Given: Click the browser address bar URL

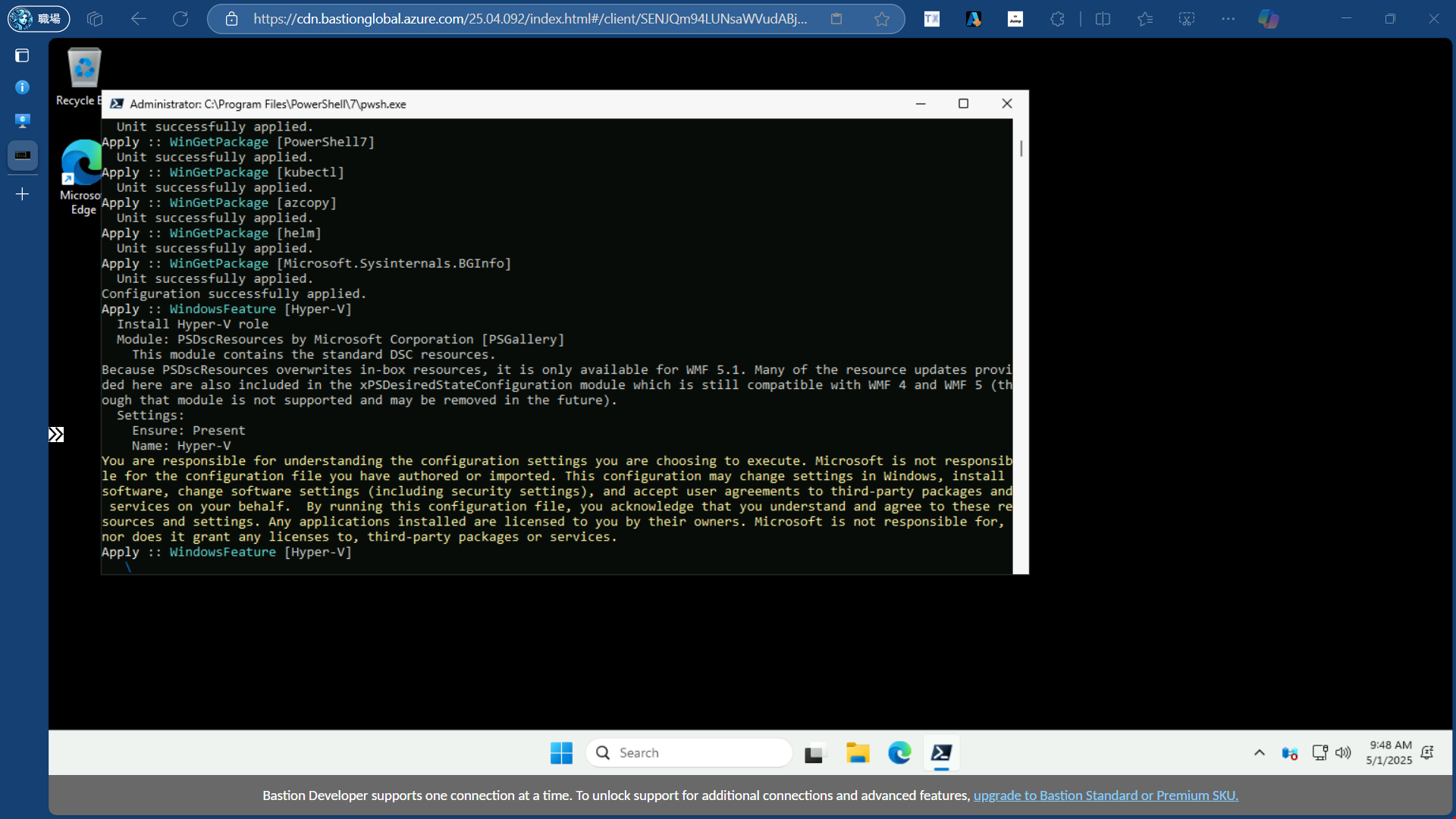Looking at the screenshot, I should 529,19.
